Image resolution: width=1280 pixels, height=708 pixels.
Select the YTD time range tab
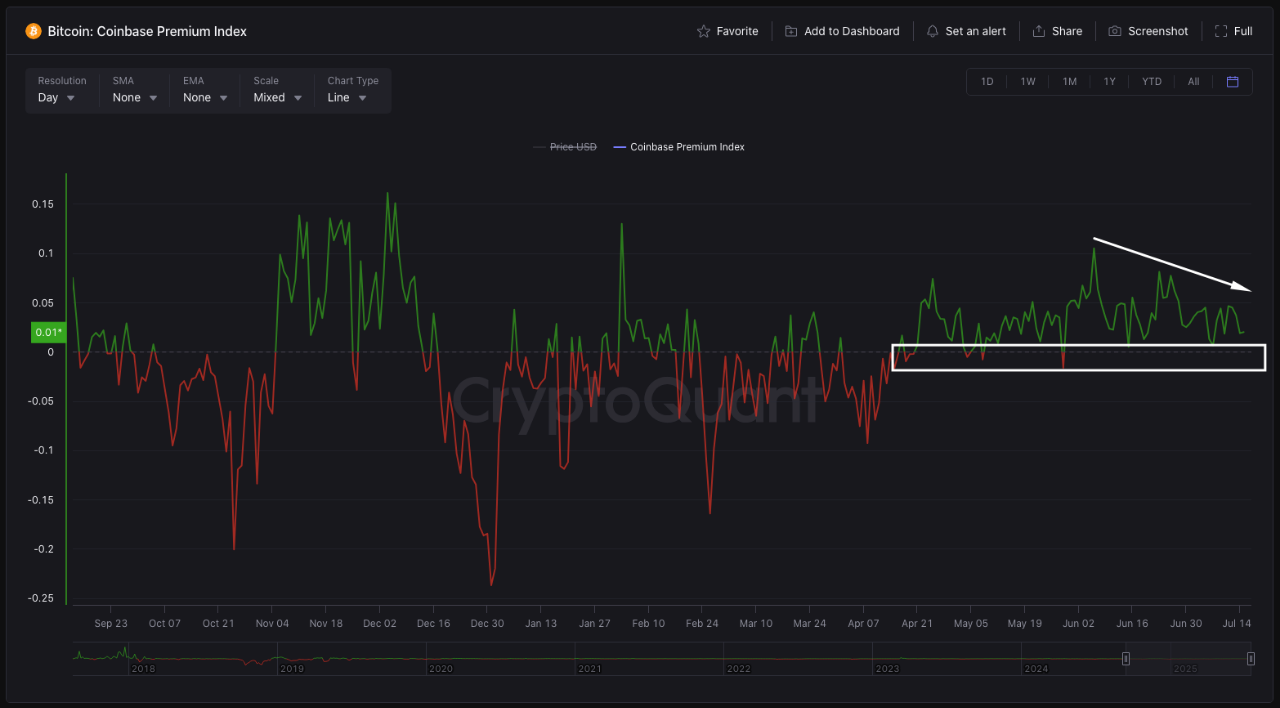pyautogui.click(x=1152, y=82)
